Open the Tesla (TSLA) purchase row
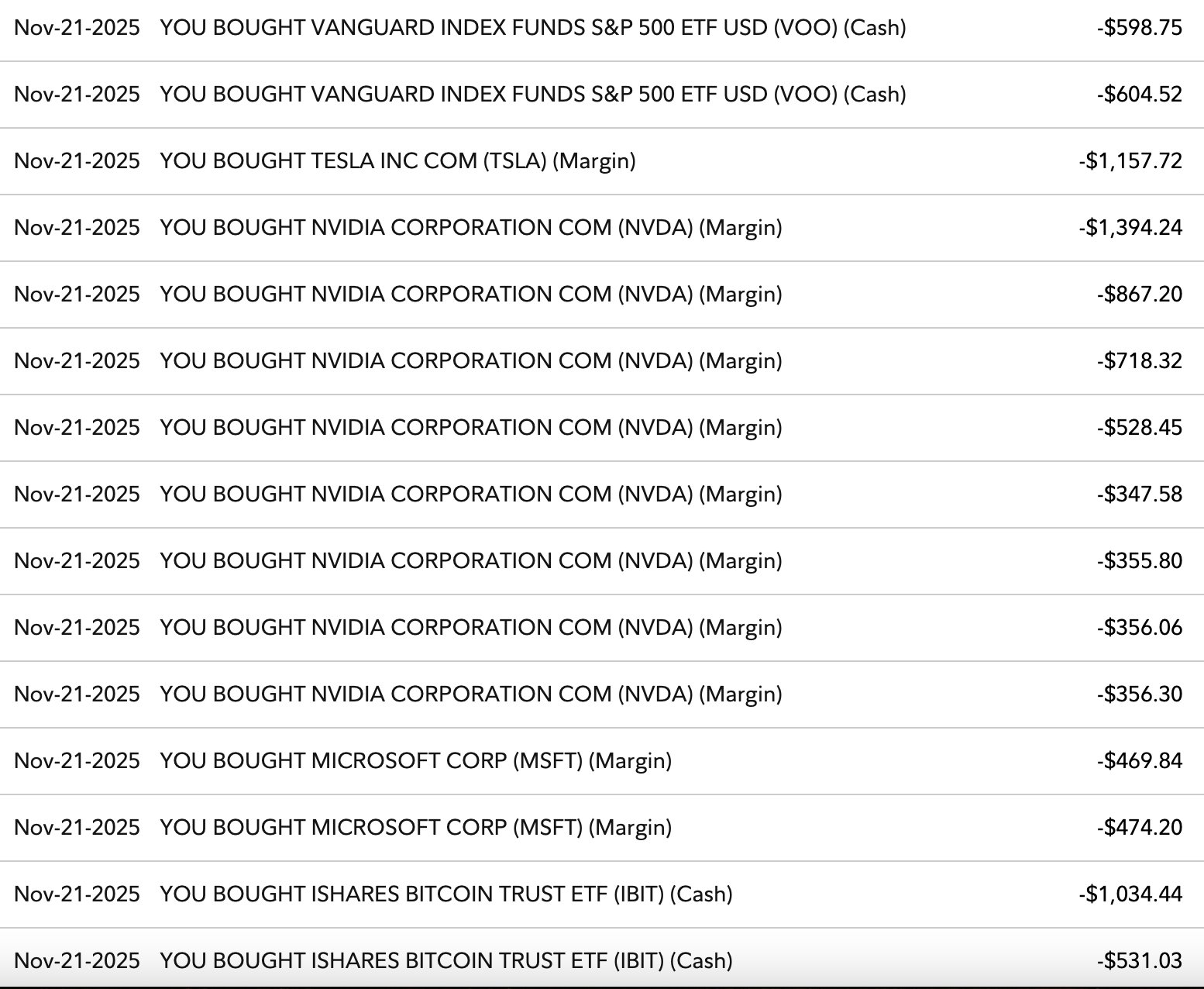Screen dimensions: 1204x989 397,161
